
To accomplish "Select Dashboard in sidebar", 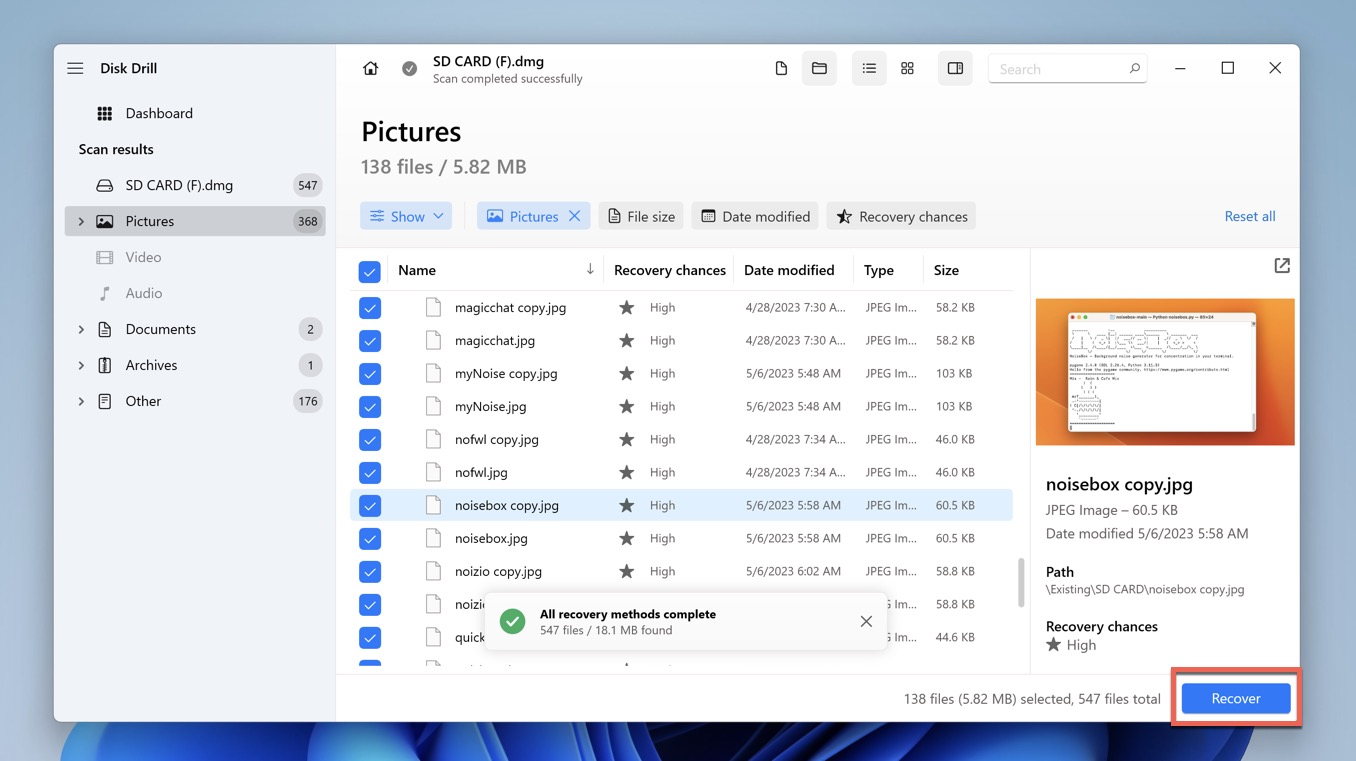I will click(195, 113).
